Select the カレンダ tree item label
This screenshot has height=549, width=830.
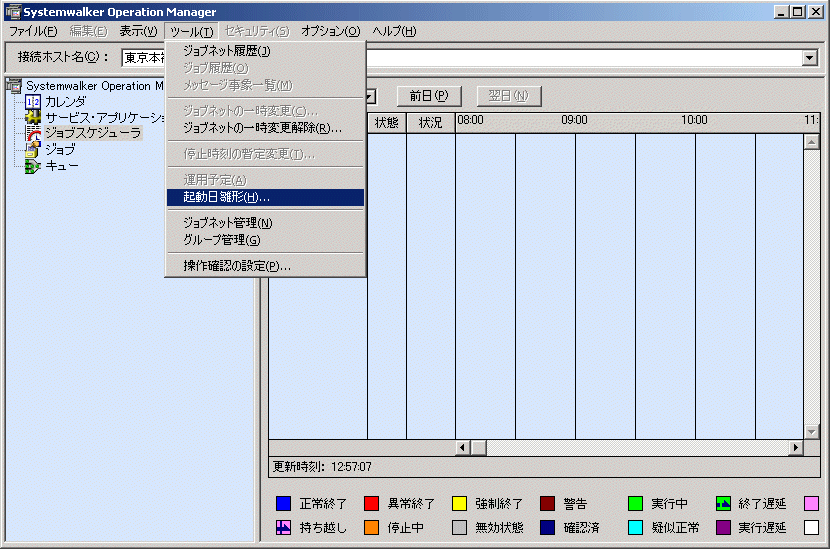pos(65,101)
